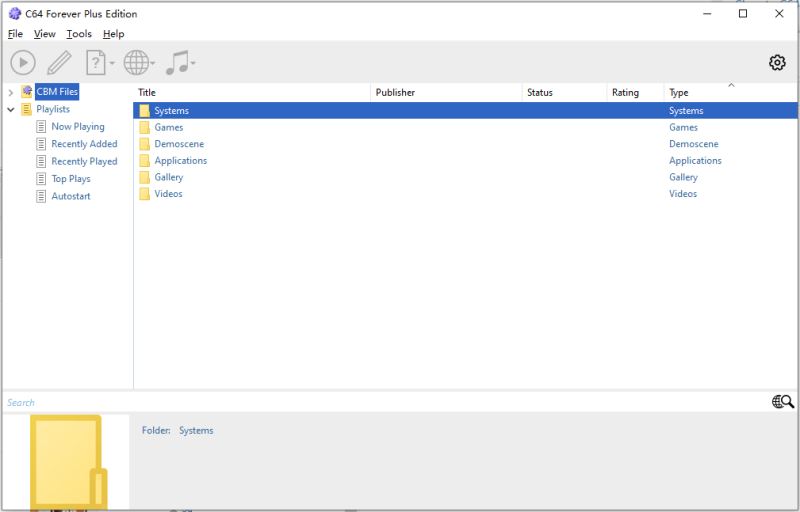800x512 pixels.
Task: Click the large folder preview thumbnail
Action: point(68,462)
